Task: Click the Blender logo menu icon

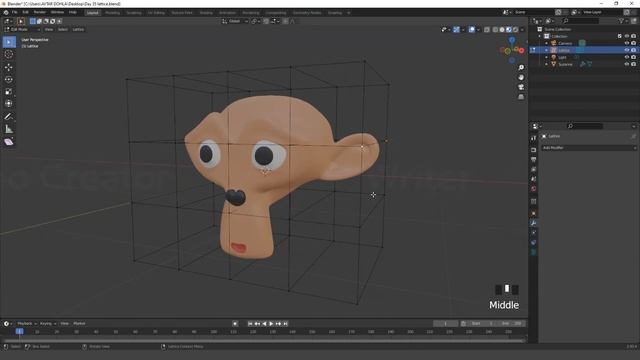Action: [6, 13]
